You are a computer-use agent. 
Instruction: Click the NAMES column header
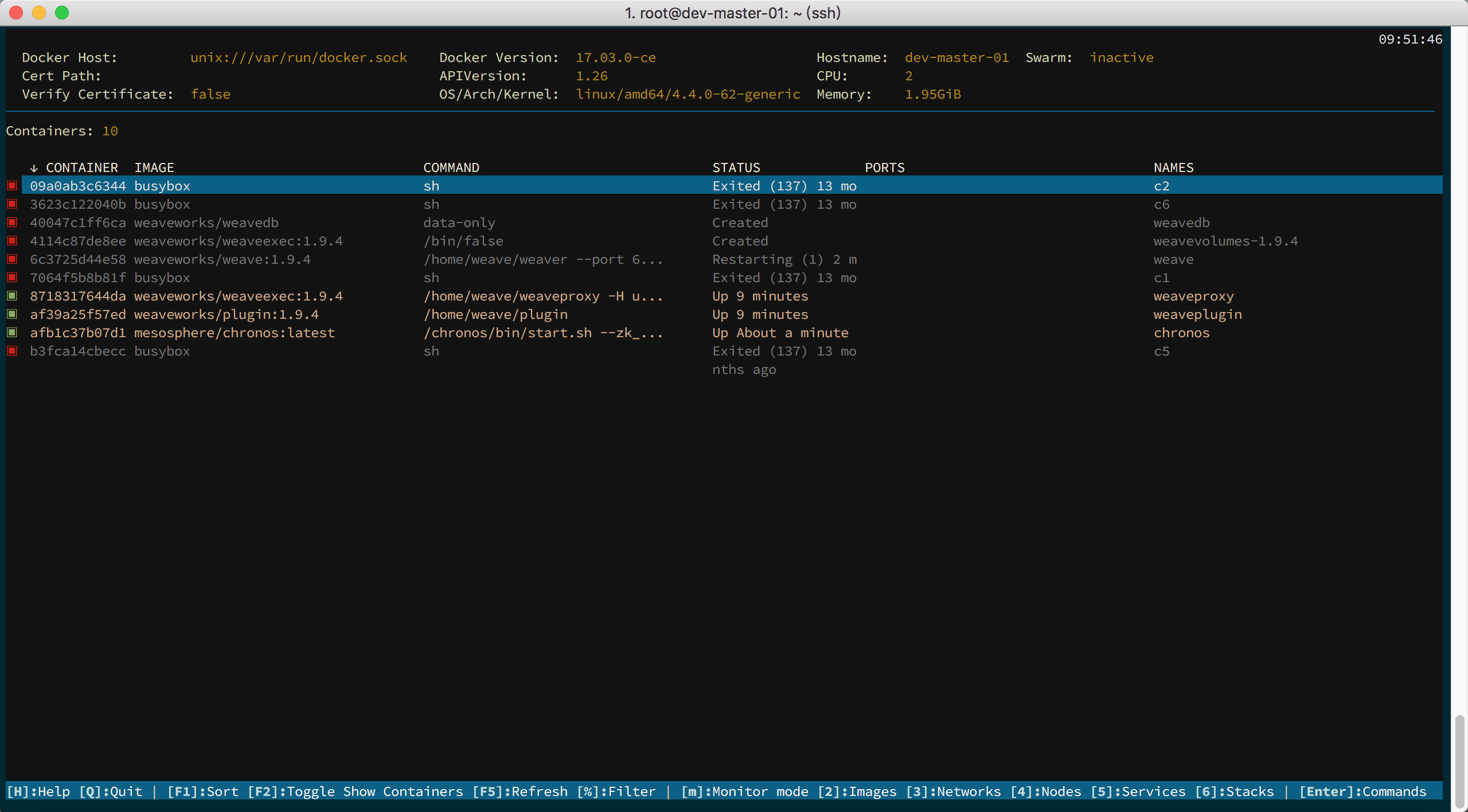tap(1174, 167)
